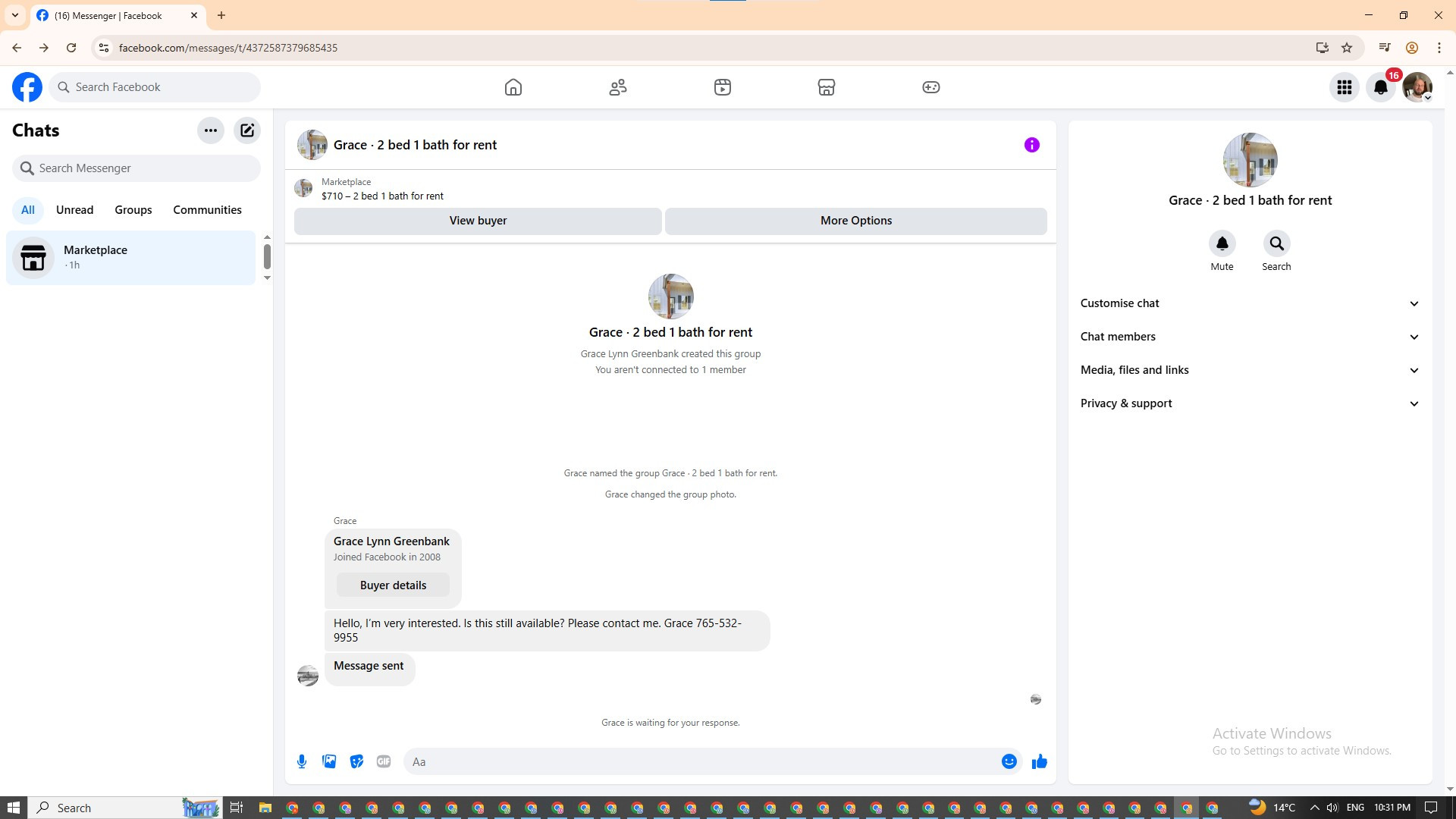The image size is (1456, 819).
Task: Send a thumbs-up like
Action: click(1040, 761)
